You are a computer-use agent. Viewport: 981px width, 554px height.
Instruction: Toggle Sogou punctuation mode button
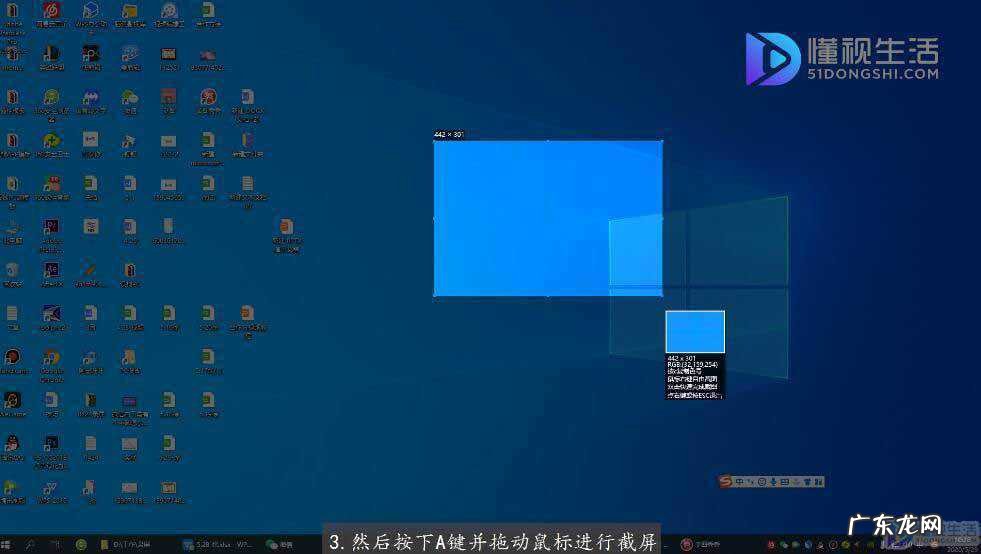pos(750,481)
